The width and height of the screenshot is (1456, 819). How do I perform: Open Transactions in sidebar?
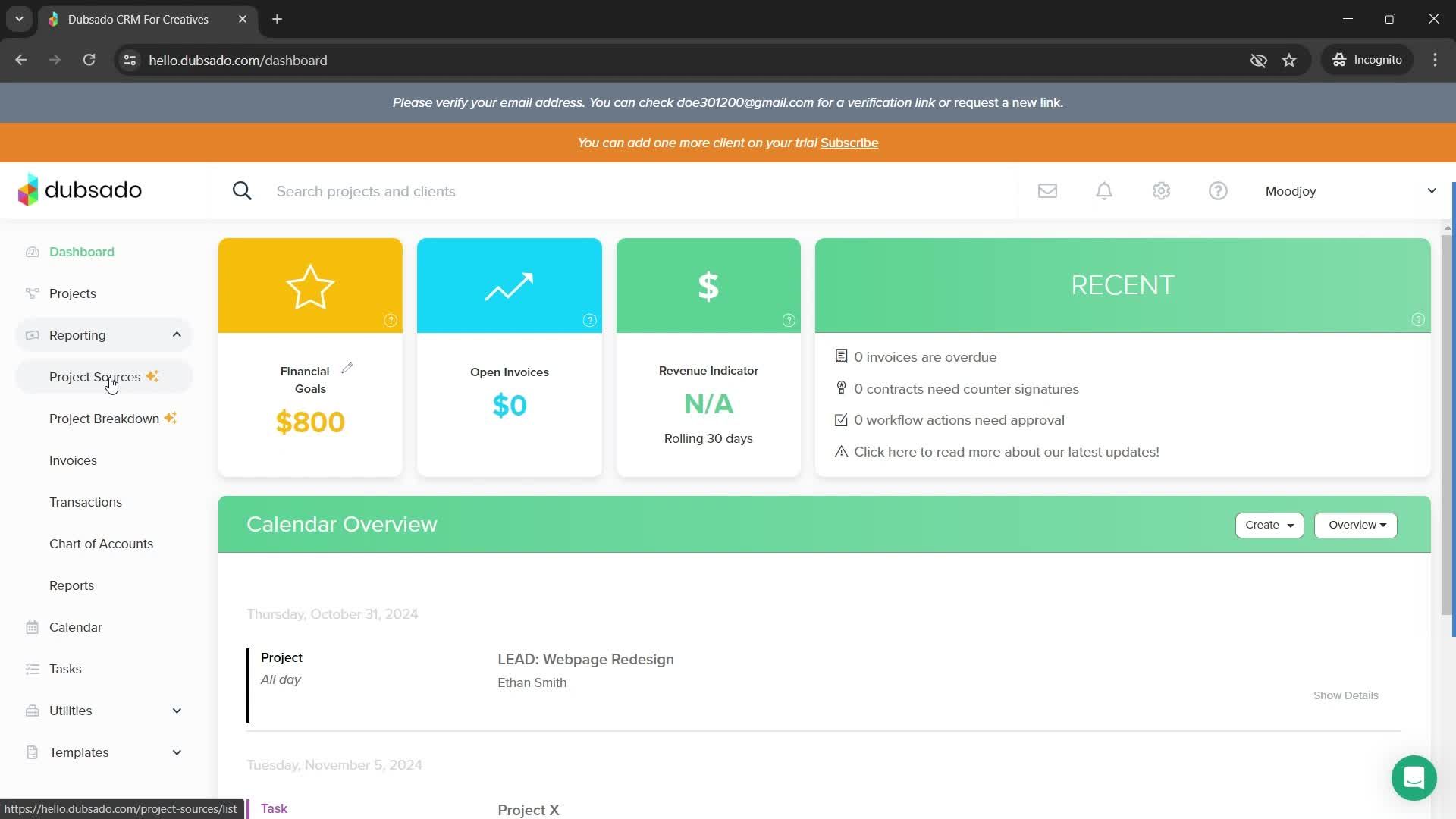click(86, 502)
